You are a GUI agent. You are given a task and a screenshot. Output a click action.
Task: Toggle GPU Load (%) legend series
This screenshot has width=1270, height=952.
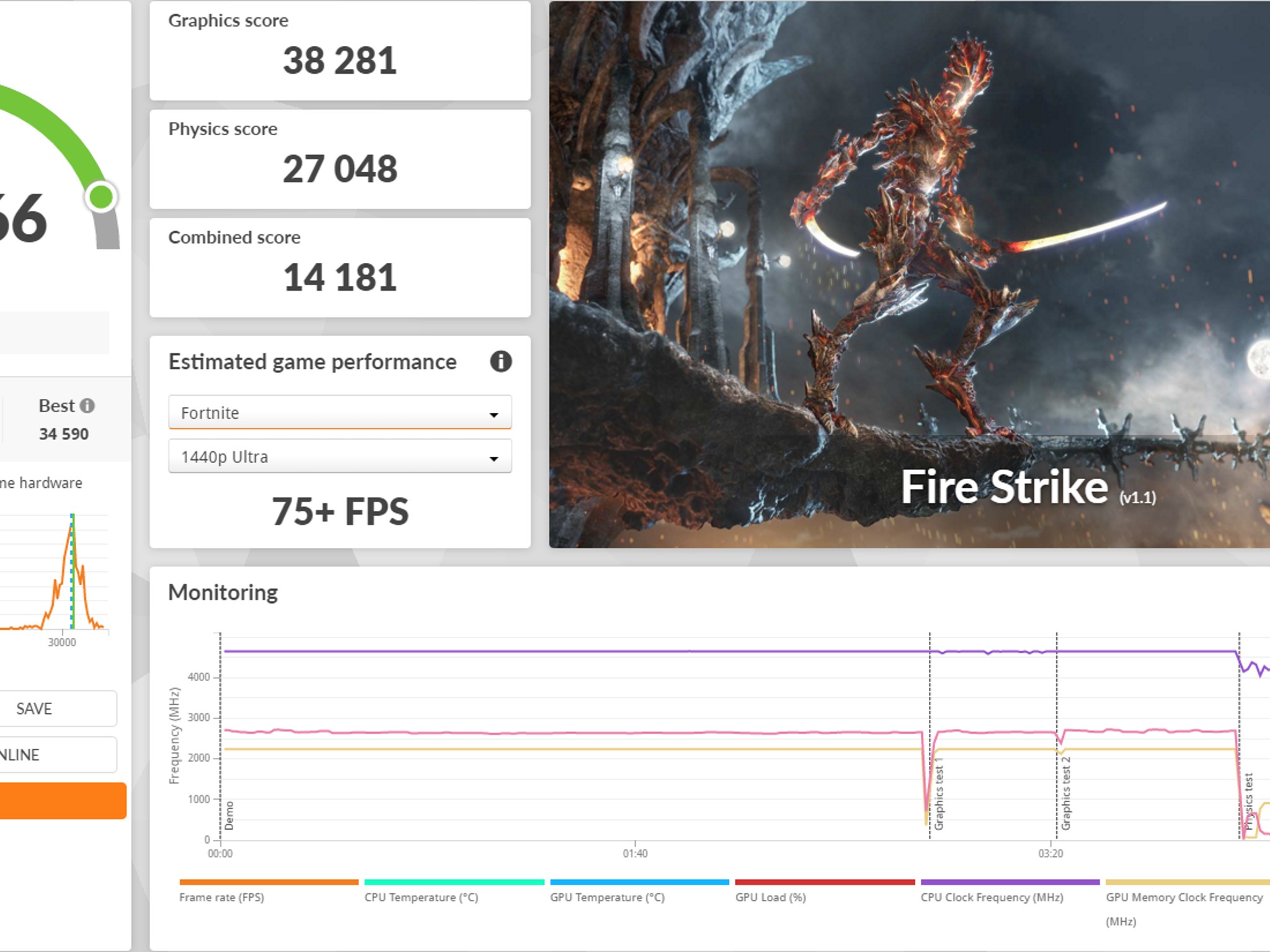click(x=825, y=891)
